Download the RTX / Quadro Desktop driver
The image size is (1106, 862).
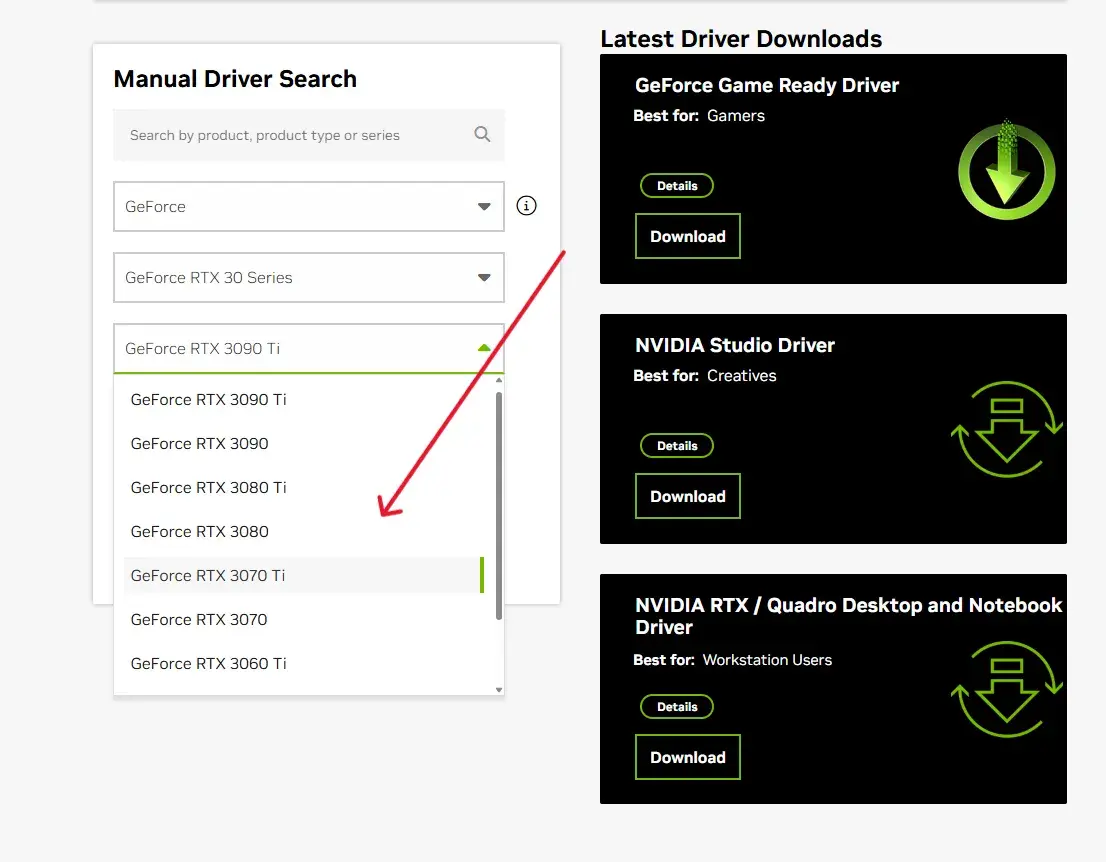pyautogui.click(x=688, y=757)
